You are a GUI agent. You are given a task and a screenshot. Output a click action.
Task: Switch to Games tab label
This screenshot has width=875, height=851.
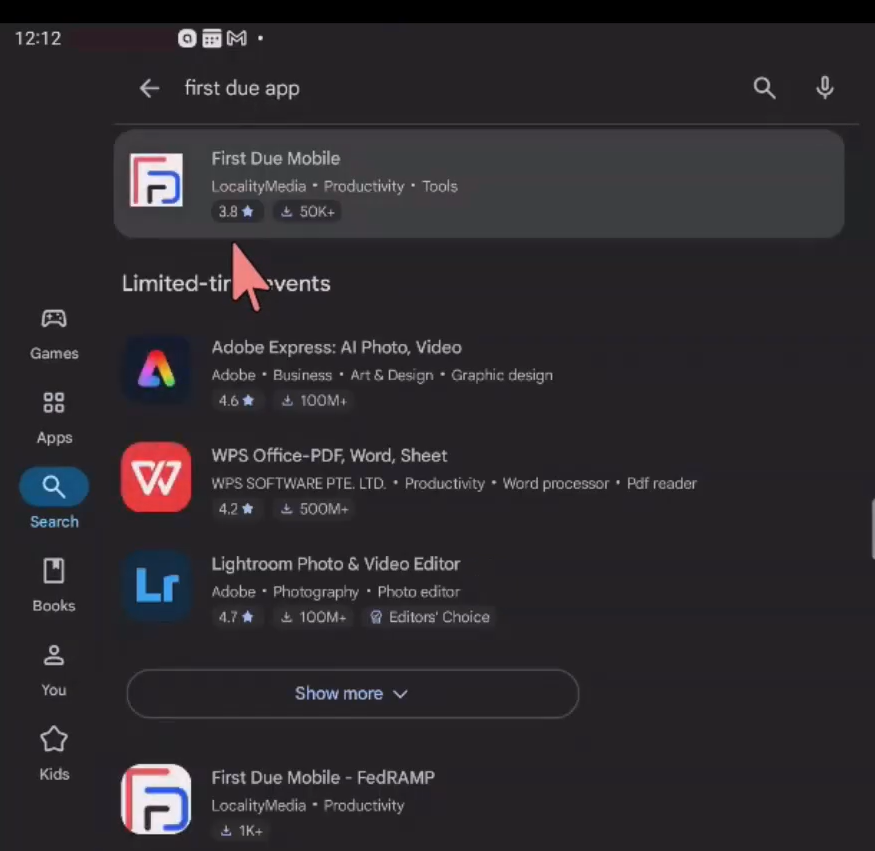pyautogui.click(x=54, y=353)
